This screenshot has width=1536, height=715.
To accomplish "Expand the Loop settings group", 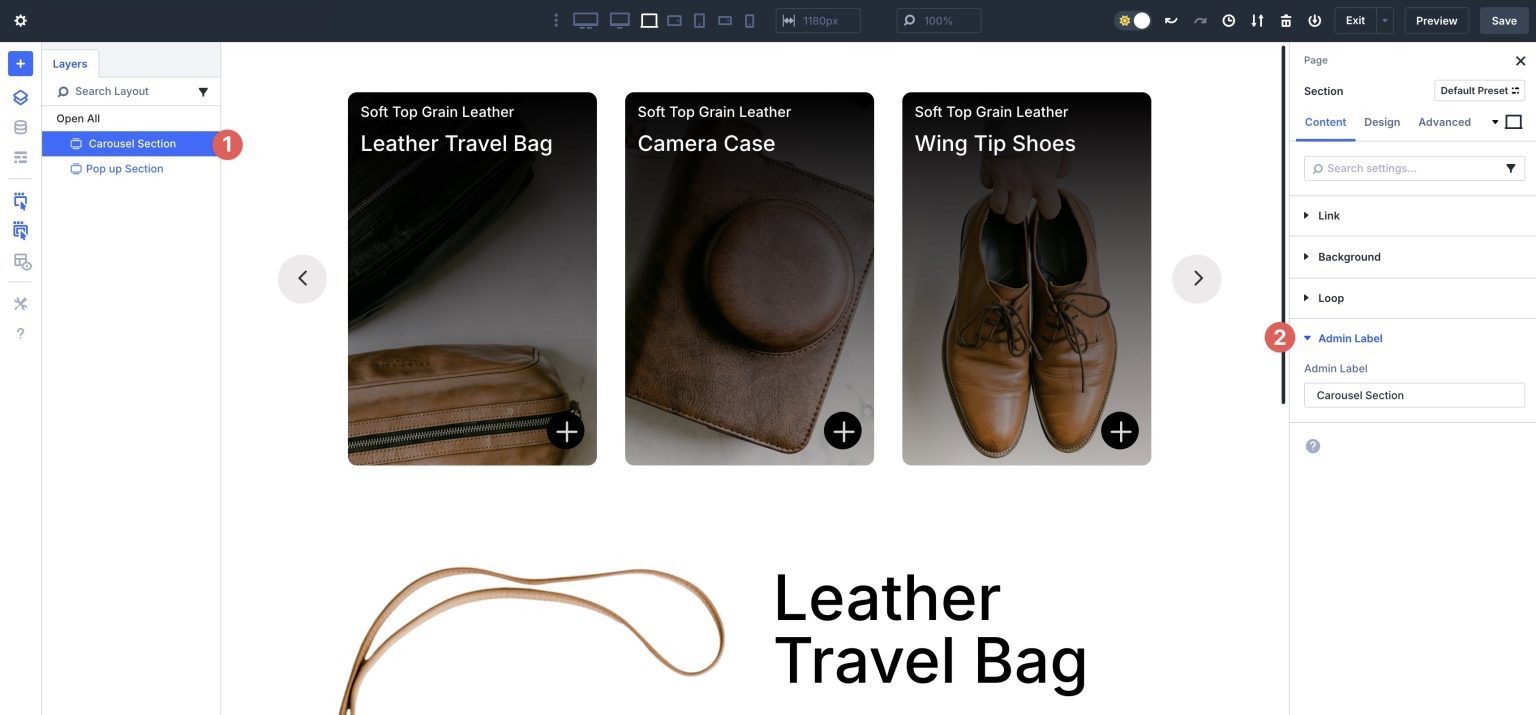I will tap(1330, 297).
